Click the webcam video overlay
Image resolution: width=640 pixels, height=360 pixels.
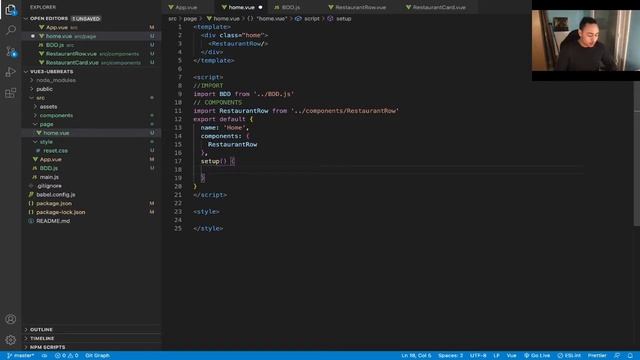click(586, 40)
